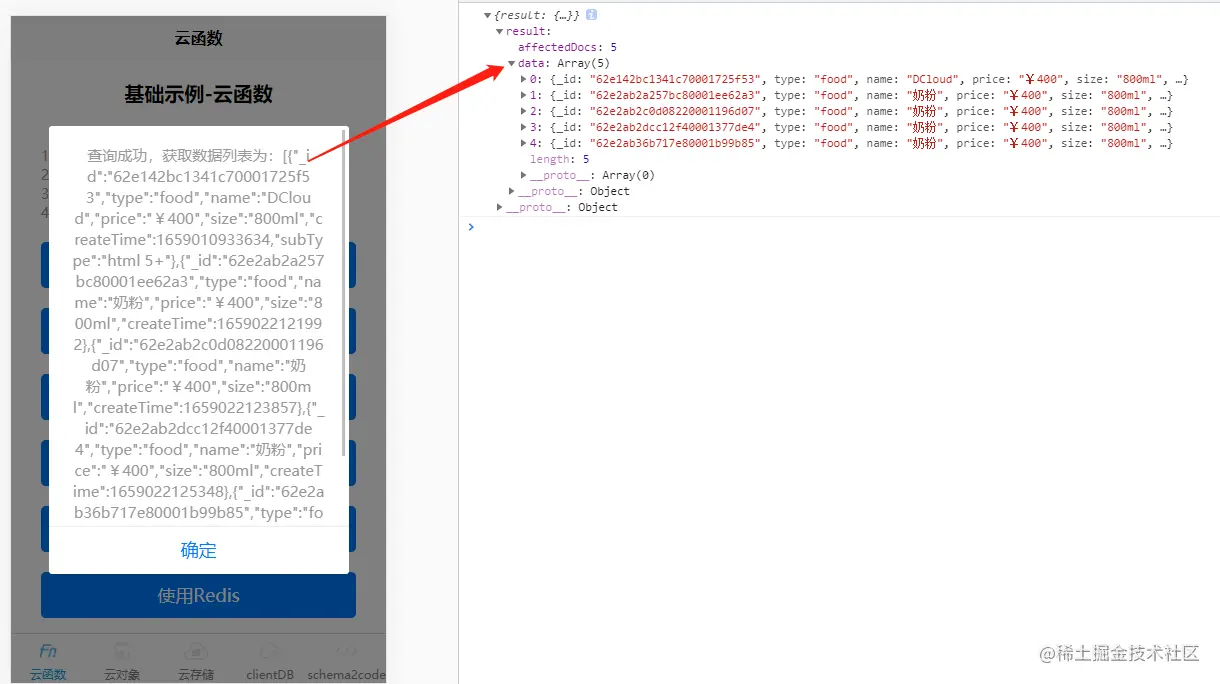1220x684 pixels.
Task: Collapse the top-level {result: {…}} object
Action: pos(487,15)
